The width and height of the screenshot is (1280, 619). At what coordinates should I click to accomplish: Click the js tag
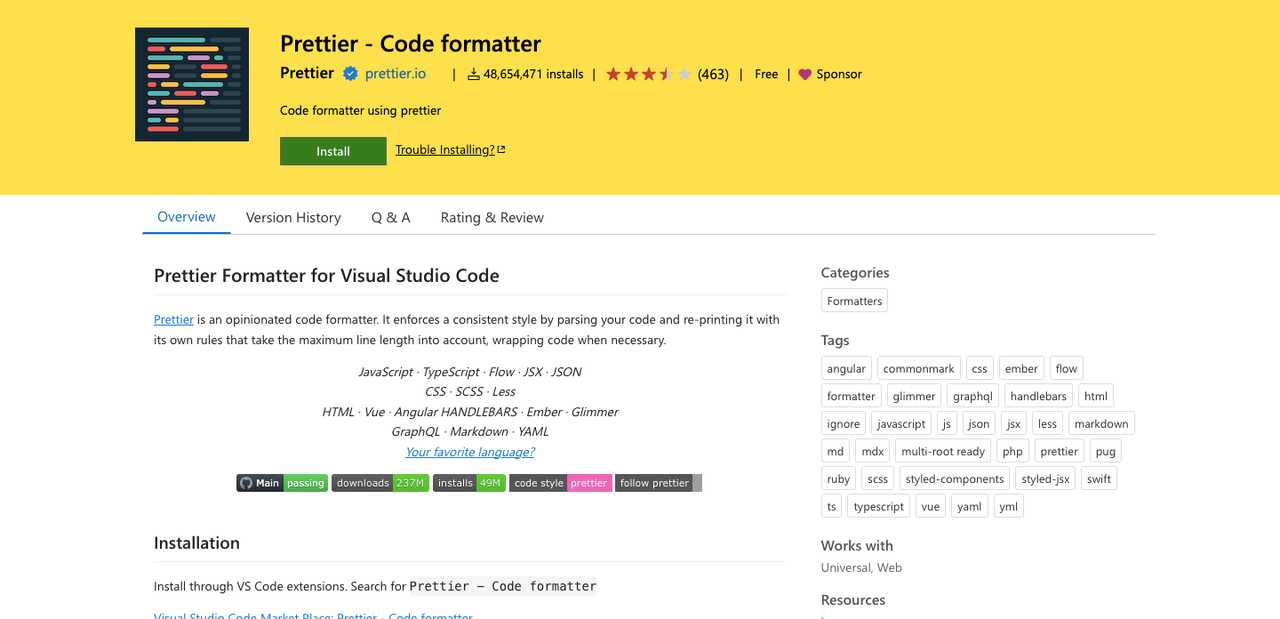pyautogui.click(x=947, y=424)
